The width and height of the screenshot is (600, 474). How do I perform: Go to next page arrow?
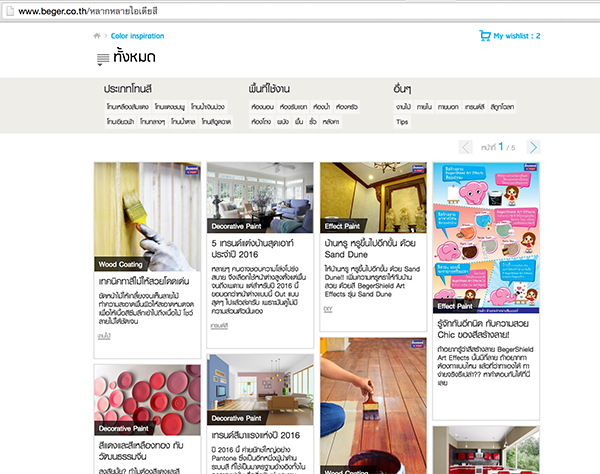533,147
